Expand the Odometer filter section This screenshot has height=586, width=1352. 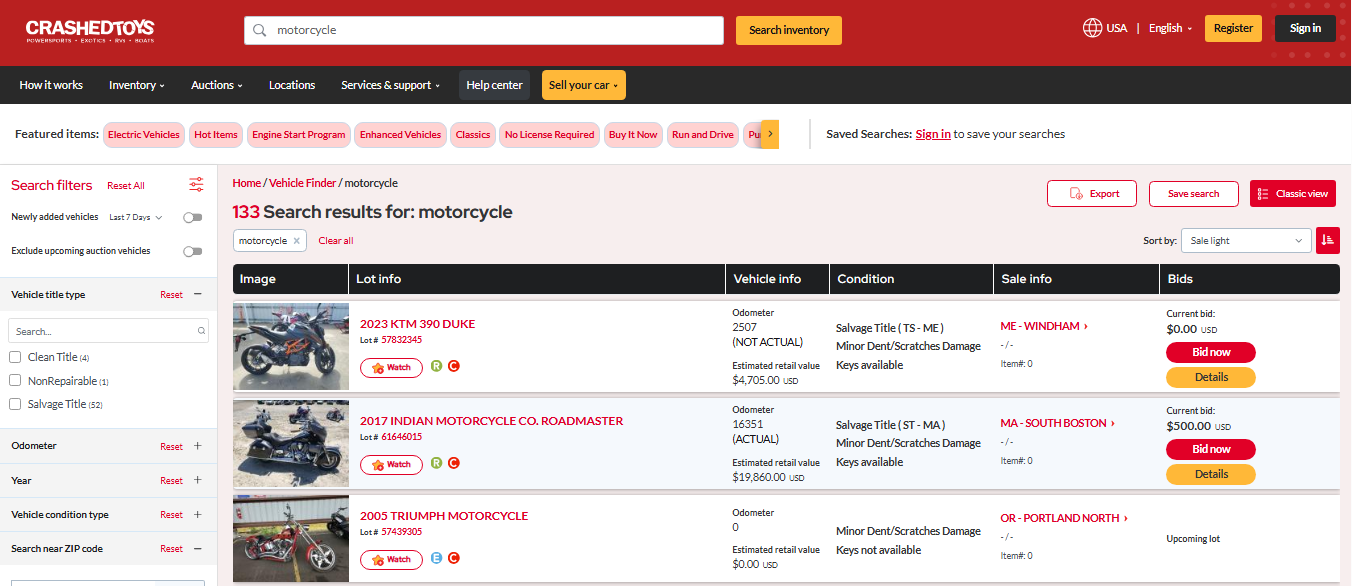[x=197, y=446]
